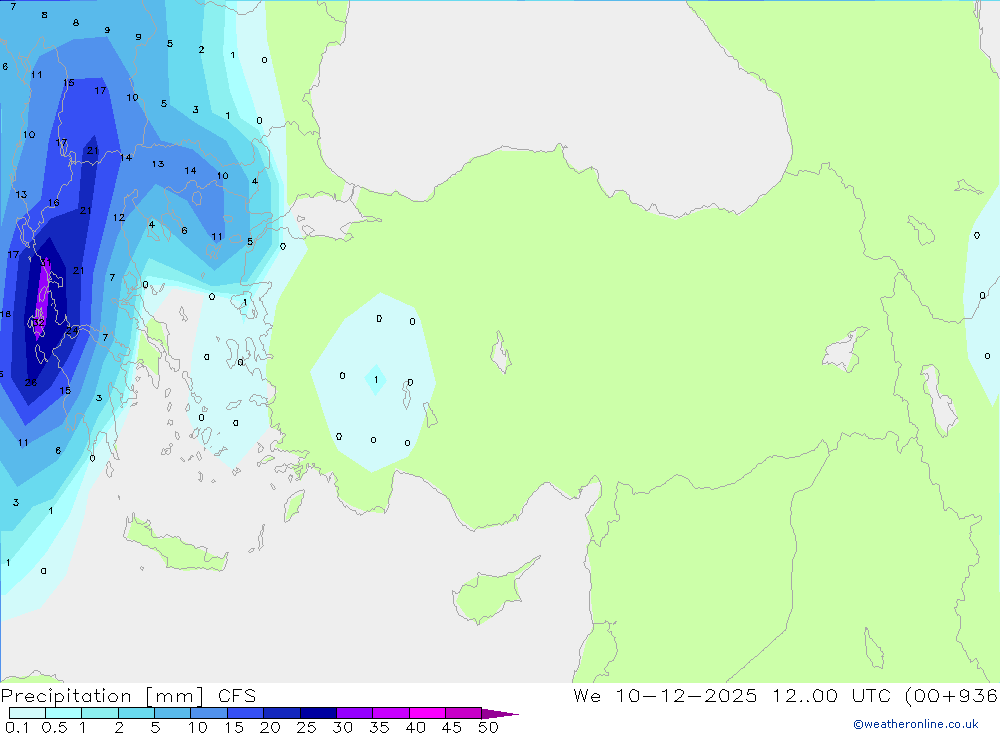Select the 30–35 mm purple swatch
The height and width of the screenshot is (733, 1000).
pos(354,713)
